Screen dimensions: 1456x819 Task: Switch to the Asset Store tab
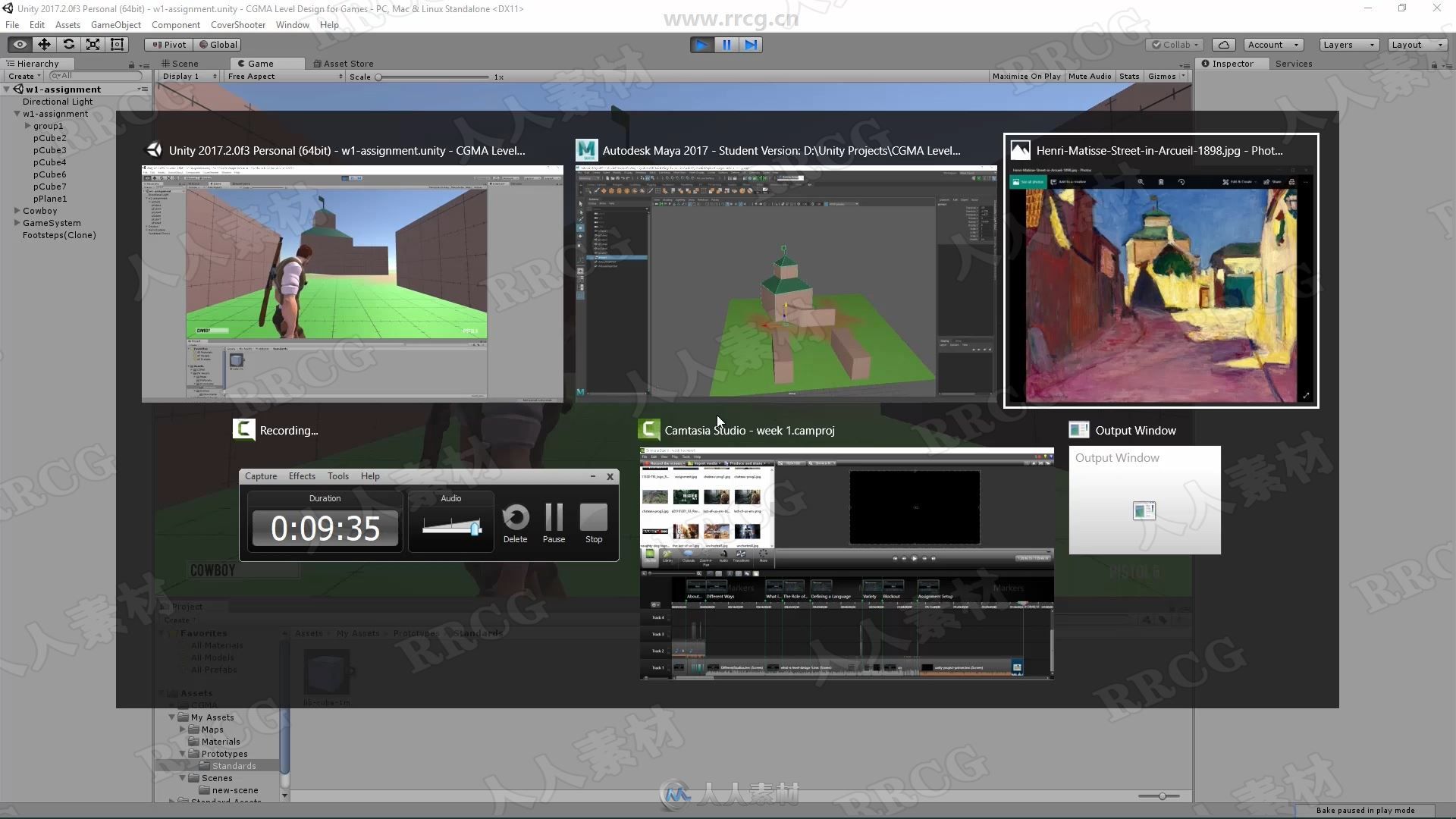pos(343,64)
